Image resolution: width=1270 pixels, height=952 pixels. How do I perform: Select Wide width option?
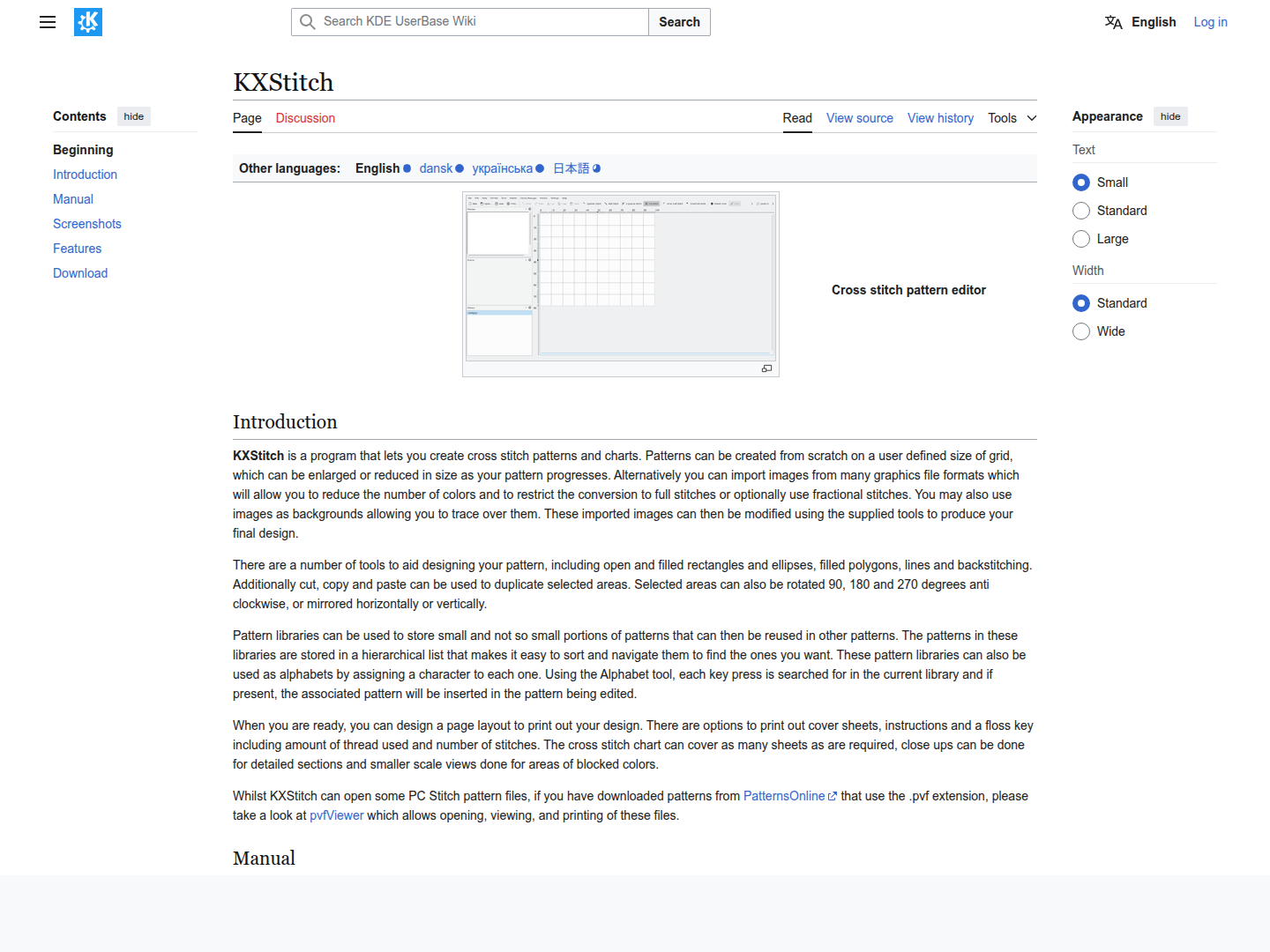1081,331
